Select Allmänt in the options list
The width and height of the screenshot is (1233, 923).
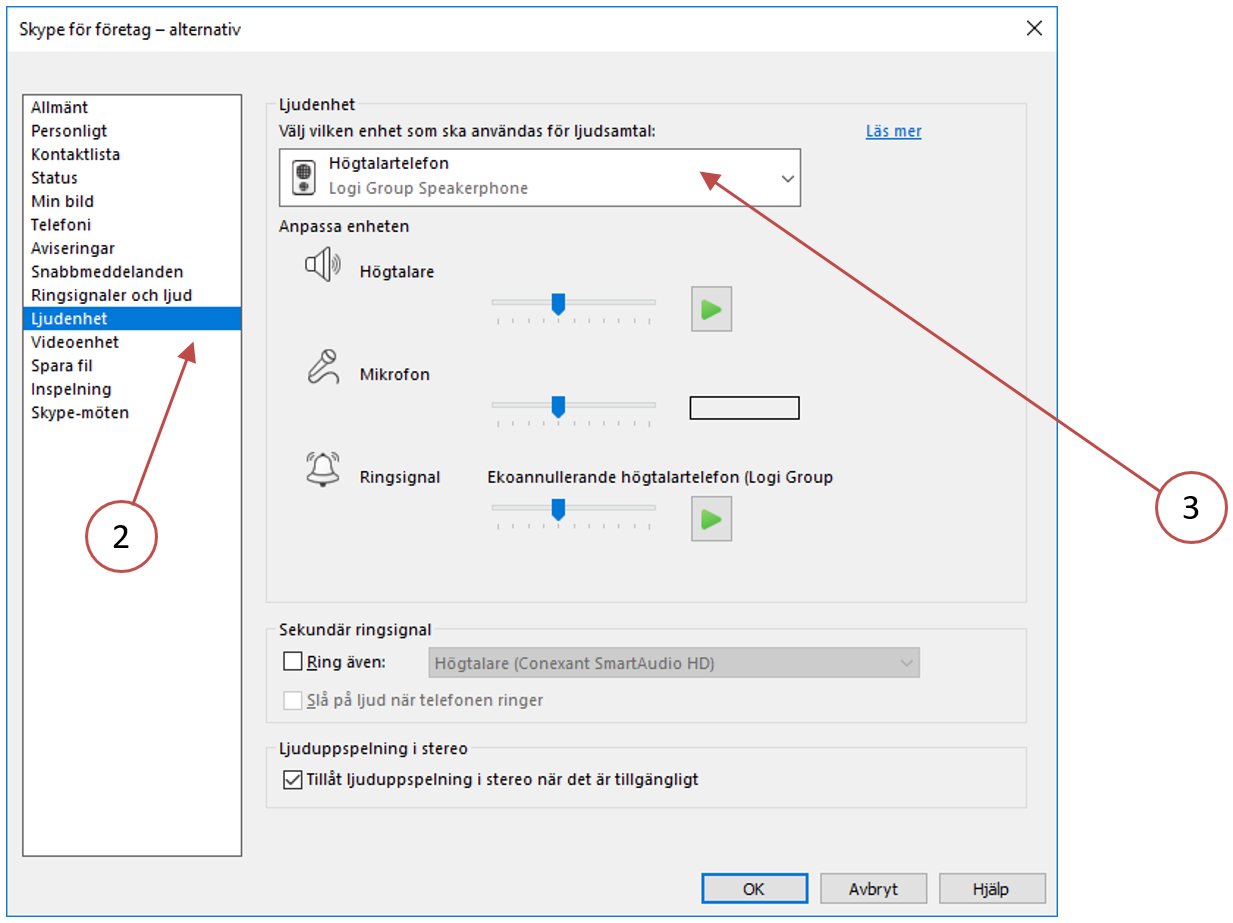132,107
